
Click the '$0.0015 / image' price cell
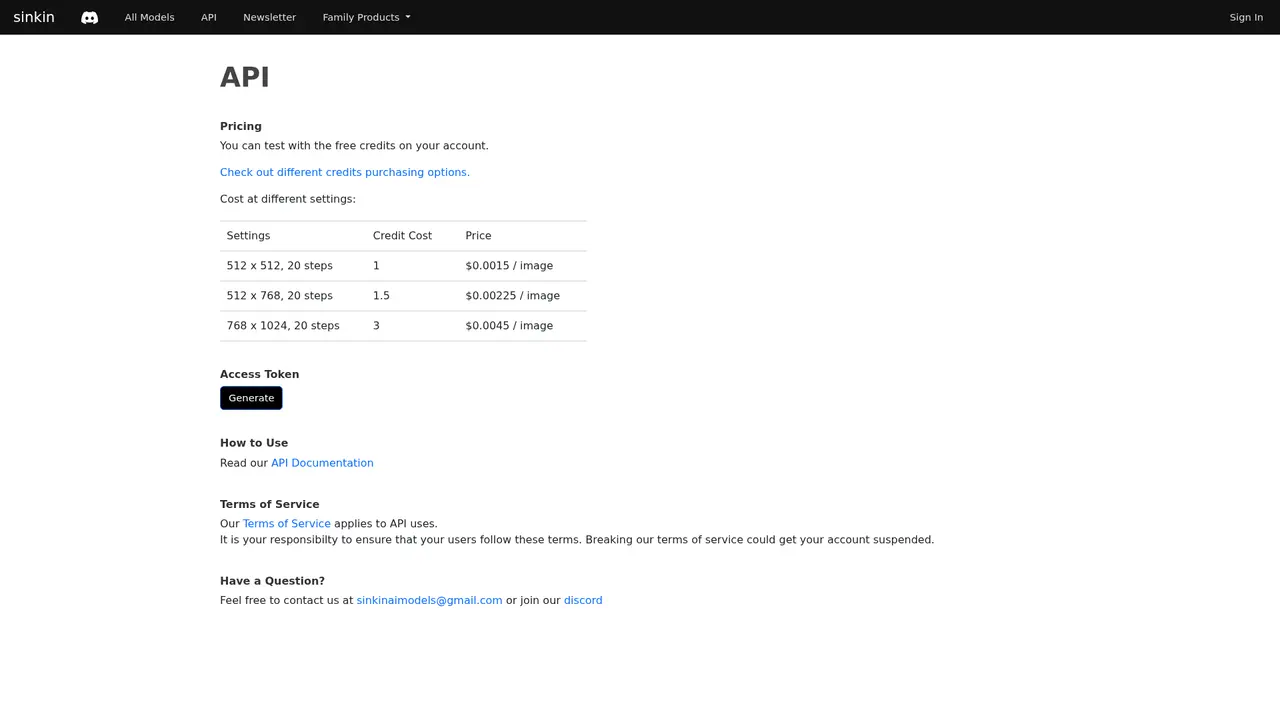[523, 266]
